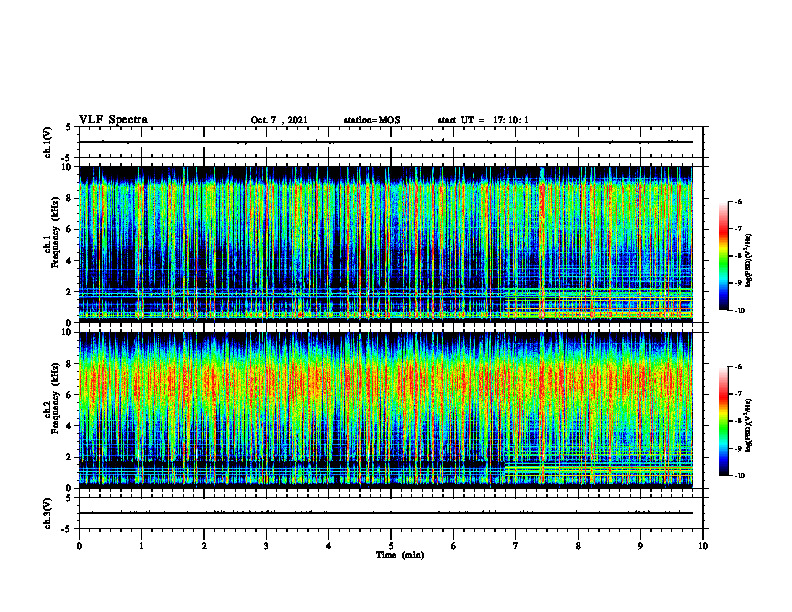
Task: Click time axis tick label "0"
Action: [x=79, y=546]
